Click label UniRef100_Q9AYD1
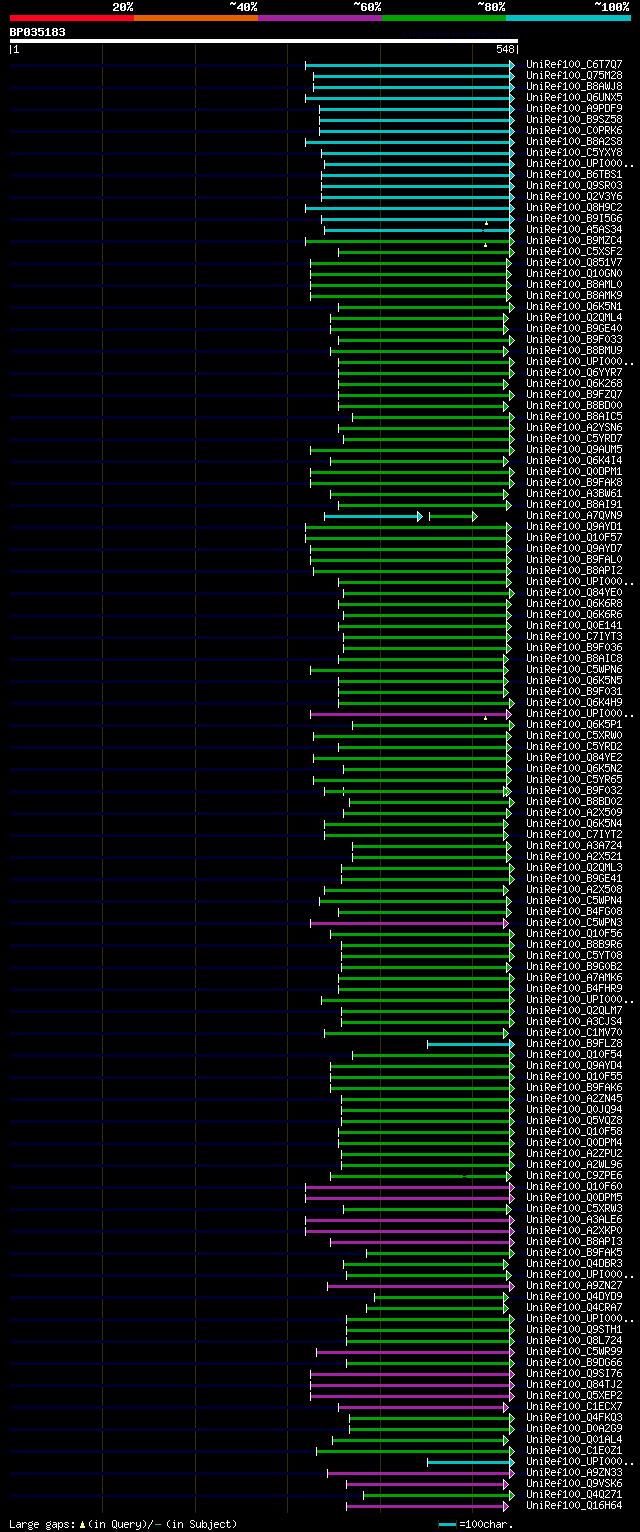 pos(574,526)
